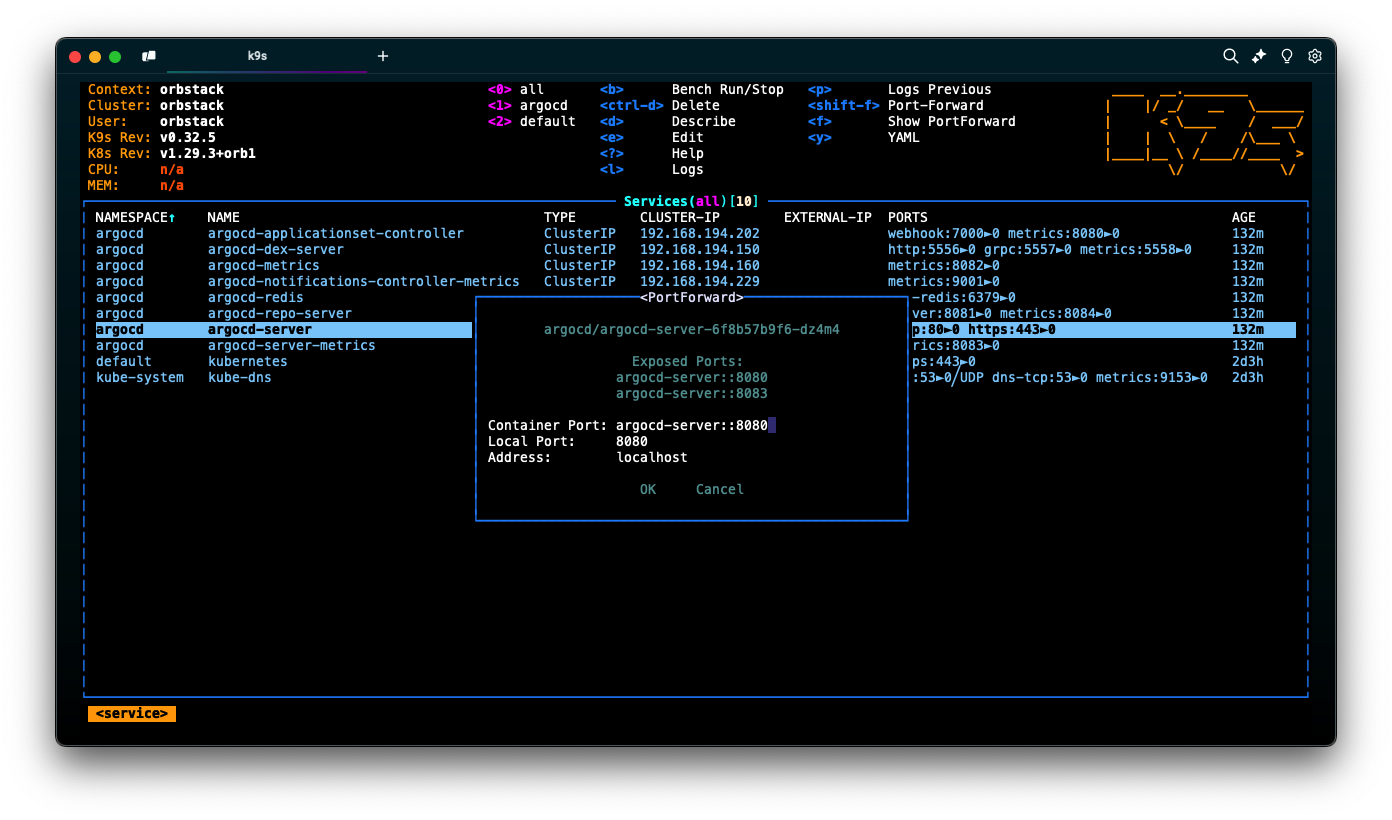
Task: Click the Logs command hint next to <l>
Action: tap(688, 169)
